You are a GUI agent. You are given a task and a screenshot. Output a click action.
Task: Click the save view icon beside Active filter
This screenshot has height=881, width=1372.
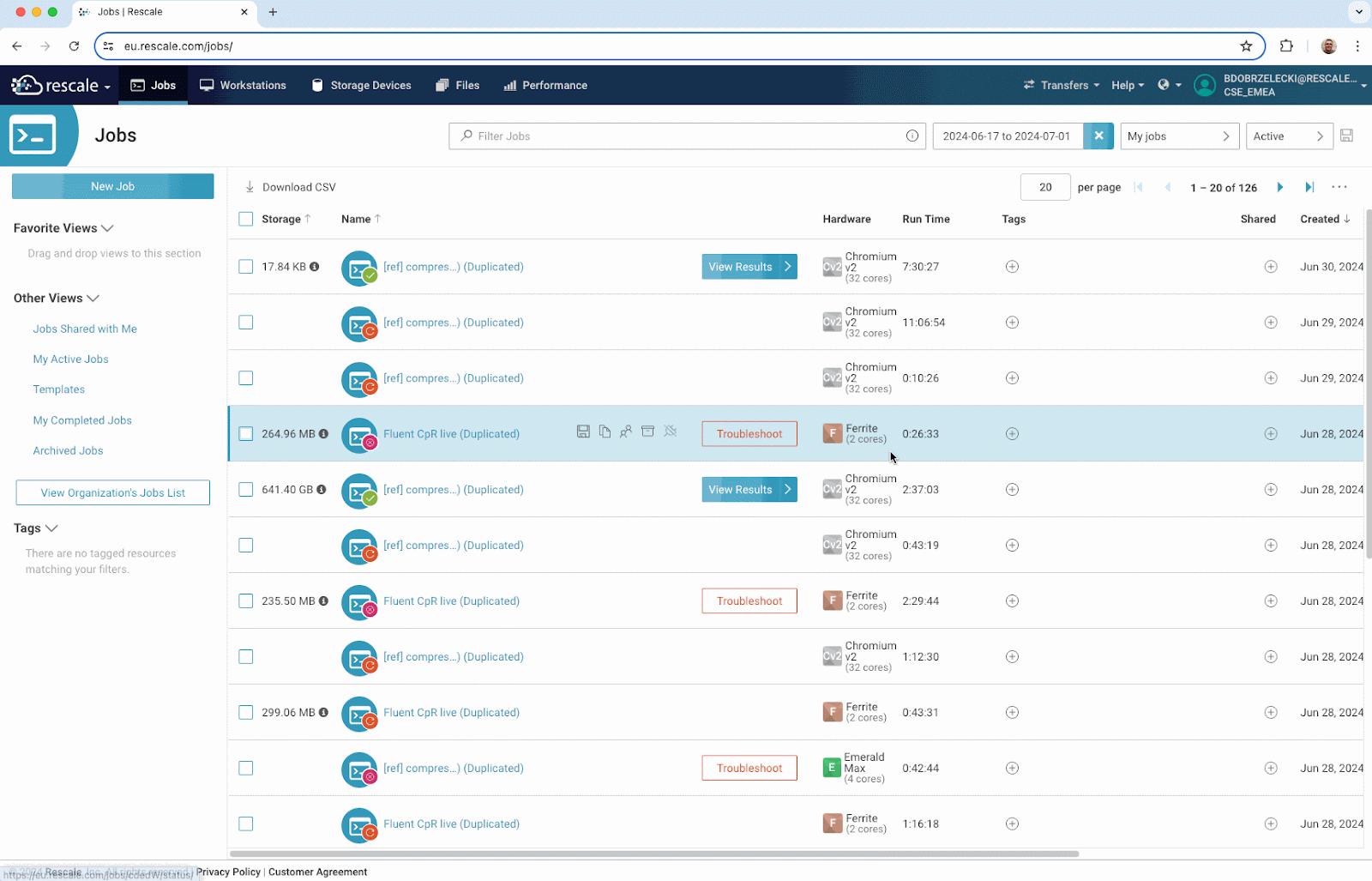1346,136
